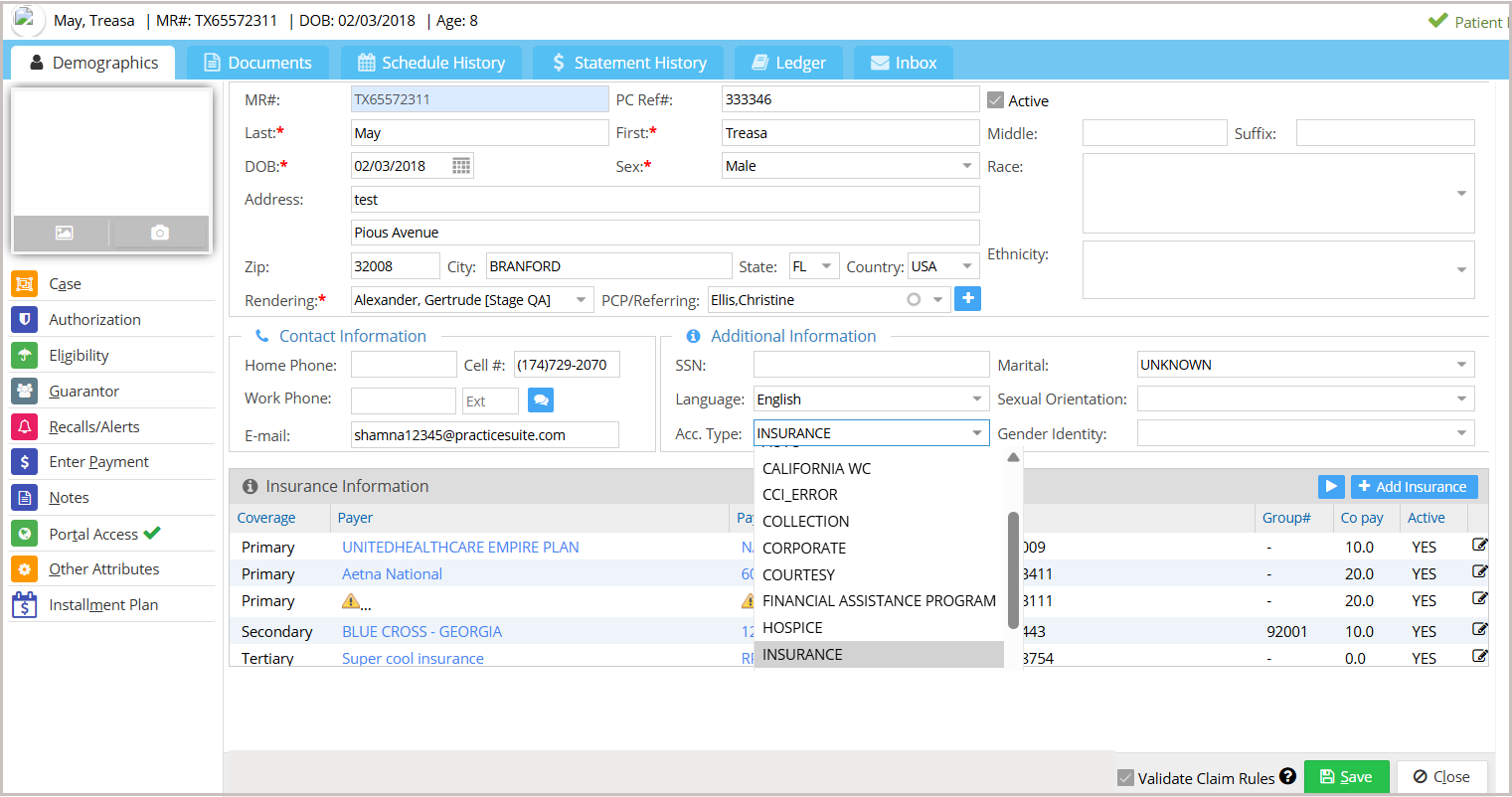Viewport: 1512px width, 797px height.
Task: Click edit icon for UNITEDHEALTHCARE EMPIRE PLAN row
Action: tap(1479, 545)
